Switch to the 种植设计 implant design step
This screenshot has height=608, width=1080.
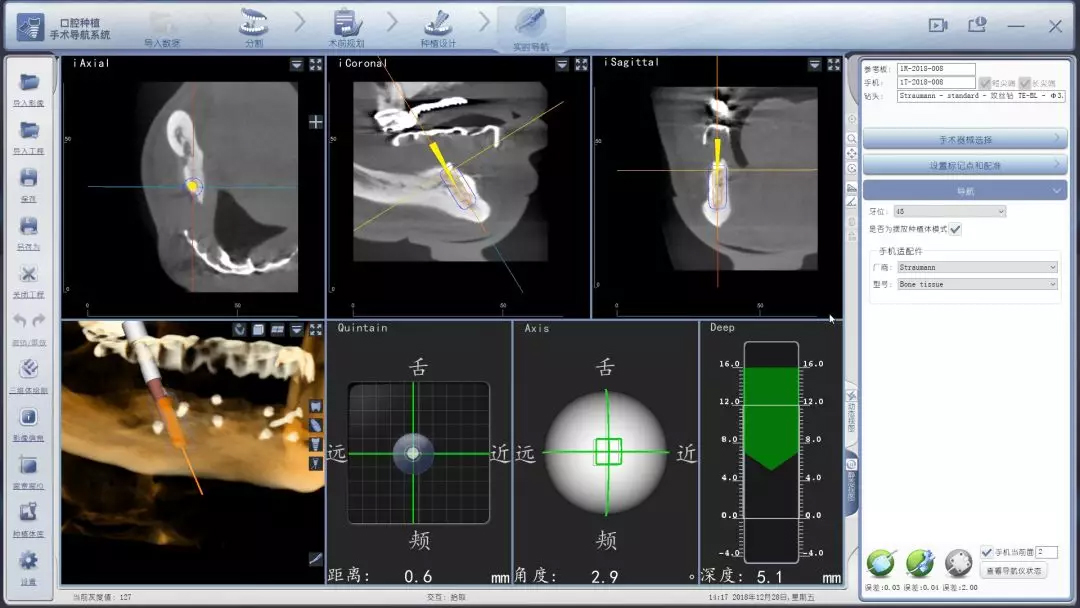point(438,28)
